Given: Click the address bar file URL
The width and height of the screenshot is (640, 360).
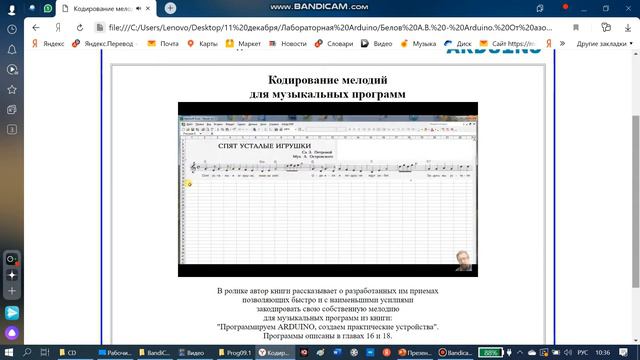Looking at the screenshot, I should click(330, 28).
